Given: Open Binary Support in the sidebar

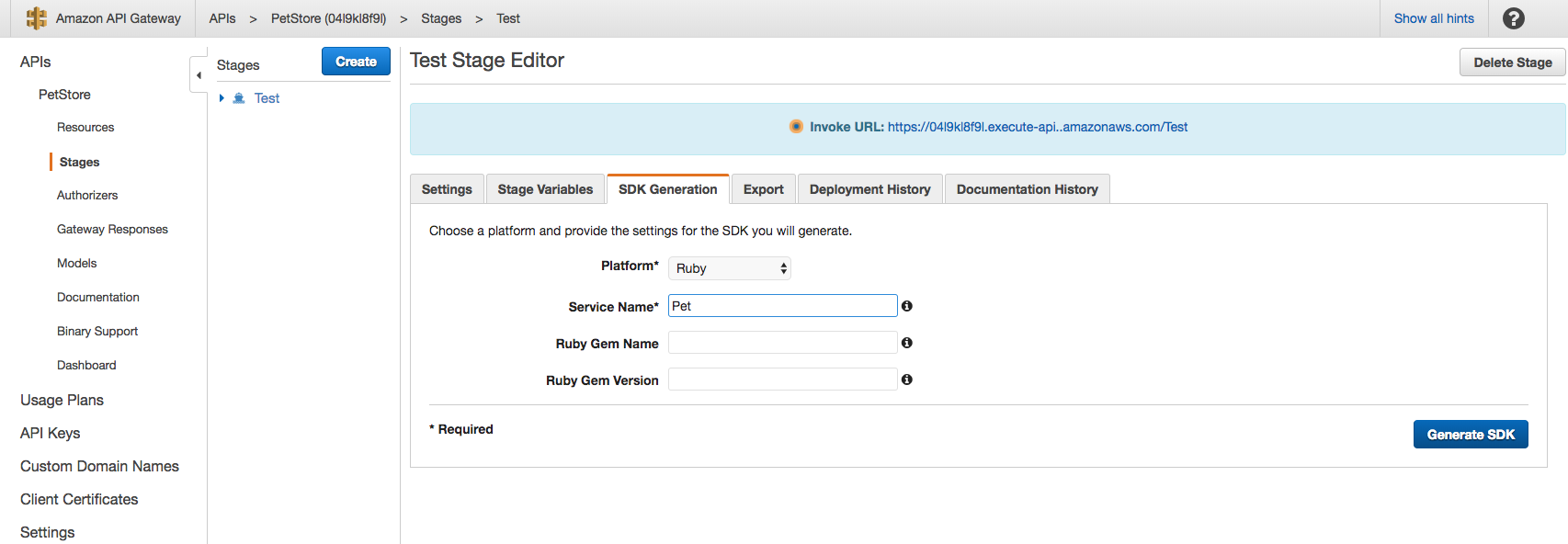Looking at the screenshot, I should point(97,332).
